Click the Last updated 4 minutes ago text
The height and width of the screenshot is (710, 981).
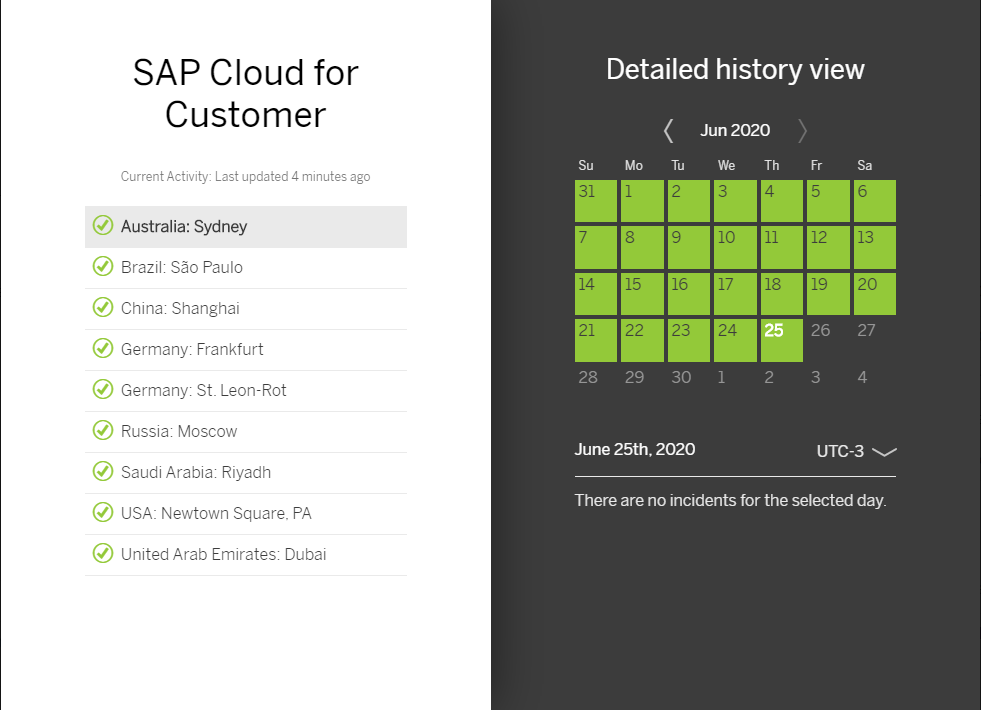[x=292, y=176]
